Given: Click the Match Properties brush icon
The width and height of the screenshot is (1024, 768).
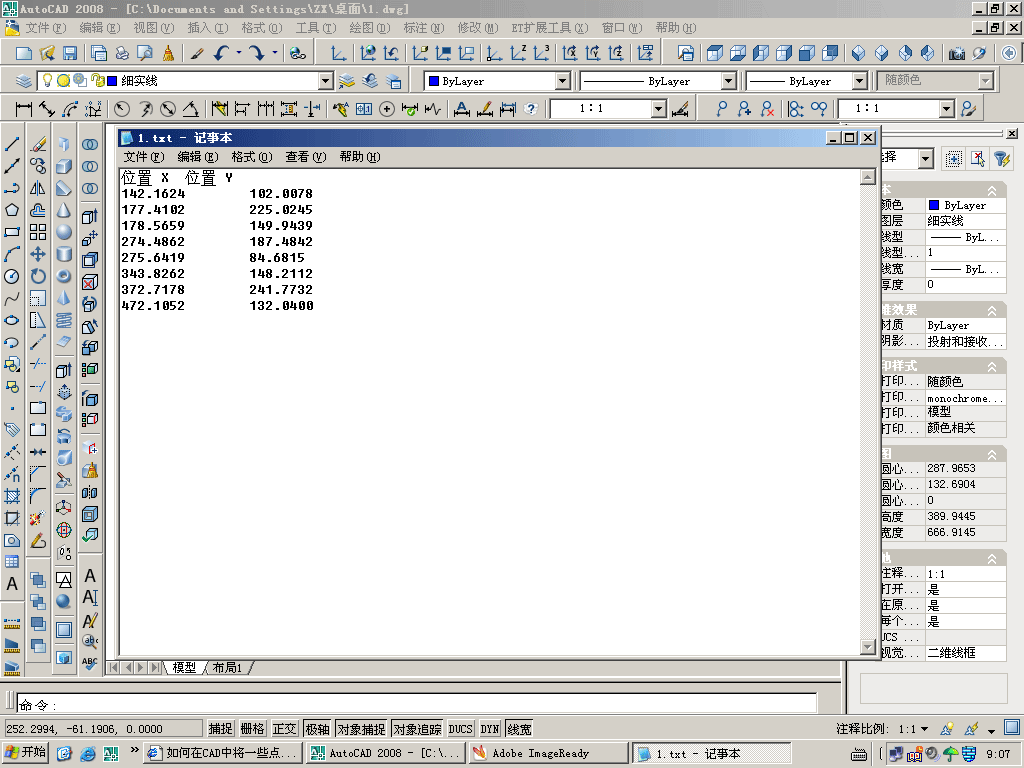Looking at the screenshot, I should [197, 54].
